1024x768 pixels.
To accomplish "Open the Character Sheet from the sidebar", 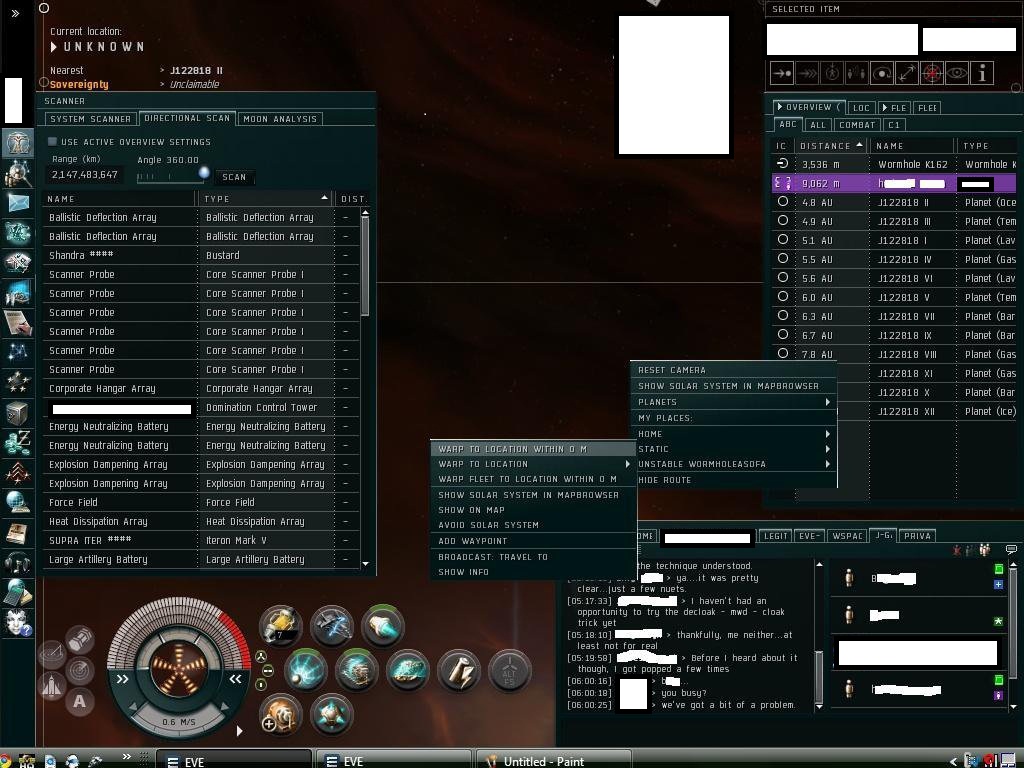I will (18, 144).
